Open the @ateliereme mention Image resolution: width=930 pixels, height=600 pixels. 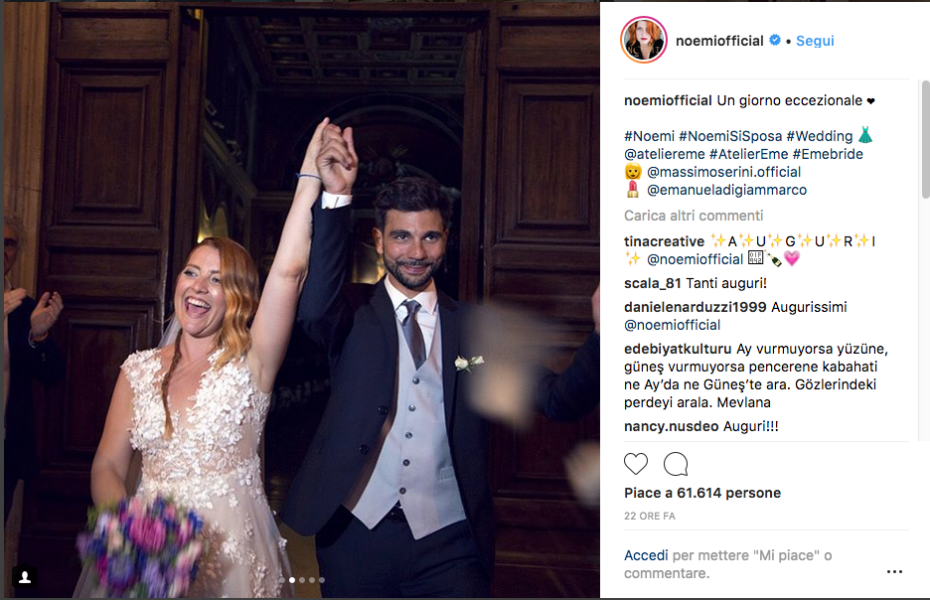tap(664, 154)
